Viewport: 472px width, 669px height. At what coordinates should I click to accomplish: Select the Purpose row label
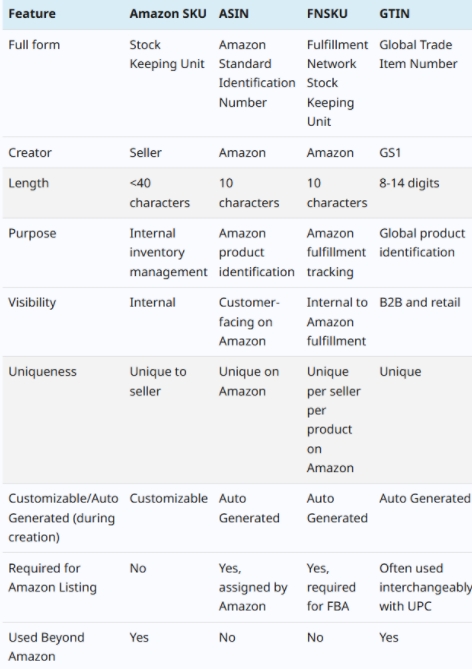tap(32, 234)
